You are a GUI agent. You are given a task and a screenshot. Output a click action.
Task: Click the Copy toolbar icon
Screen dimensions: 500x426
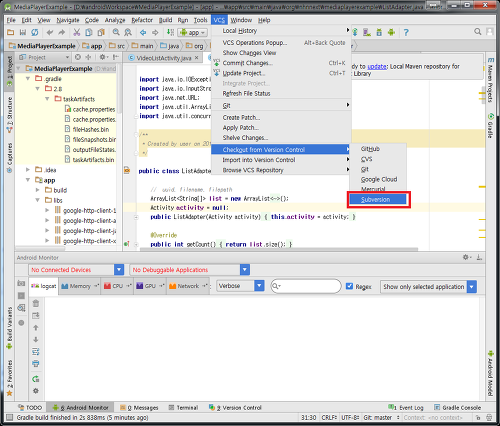pos(89,32)
